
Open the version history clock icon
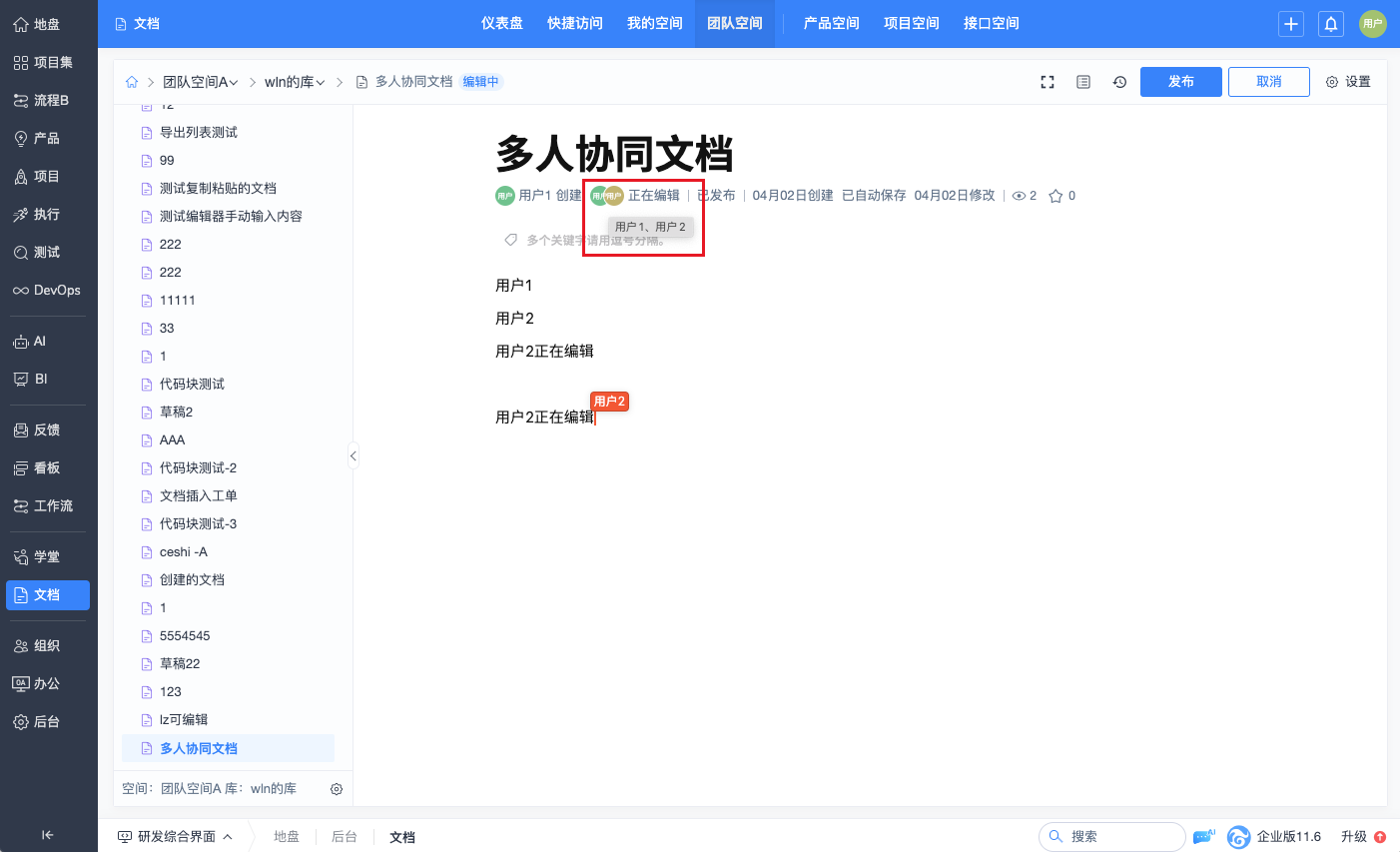[1119, 82]
